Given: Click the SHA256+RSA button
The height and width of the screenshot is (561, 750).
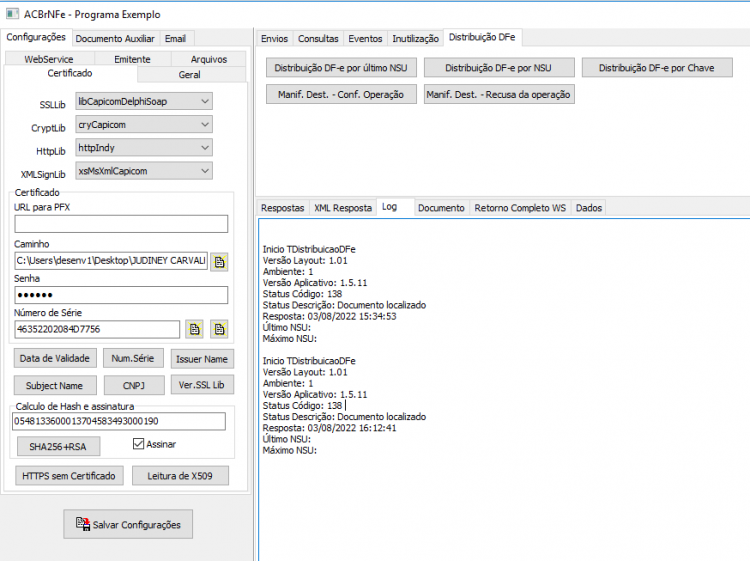Looking at the screenshot, I should [x=58, y=446].
